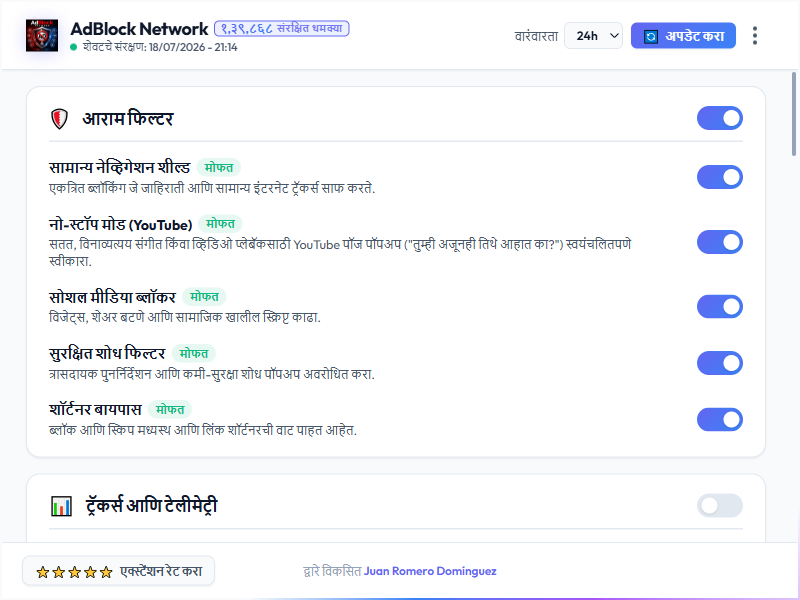Click the आराम फिल्टर heading
This screenshot has height=600, width=800.
pos(128,118)
